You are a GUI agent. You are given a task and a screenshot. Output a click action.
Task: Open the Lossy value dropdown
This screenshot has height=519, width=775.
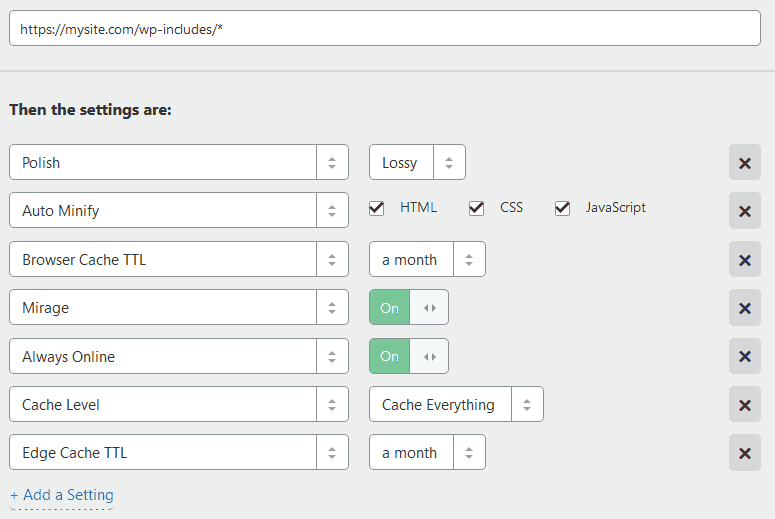click(417, 162)
